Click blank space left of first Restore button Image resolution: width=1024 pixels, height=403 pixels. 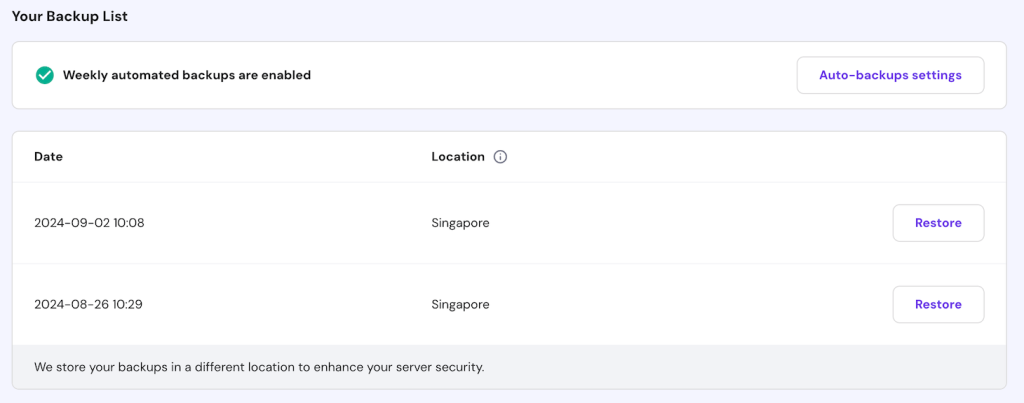pyautogui.click(x=700, y=223)
